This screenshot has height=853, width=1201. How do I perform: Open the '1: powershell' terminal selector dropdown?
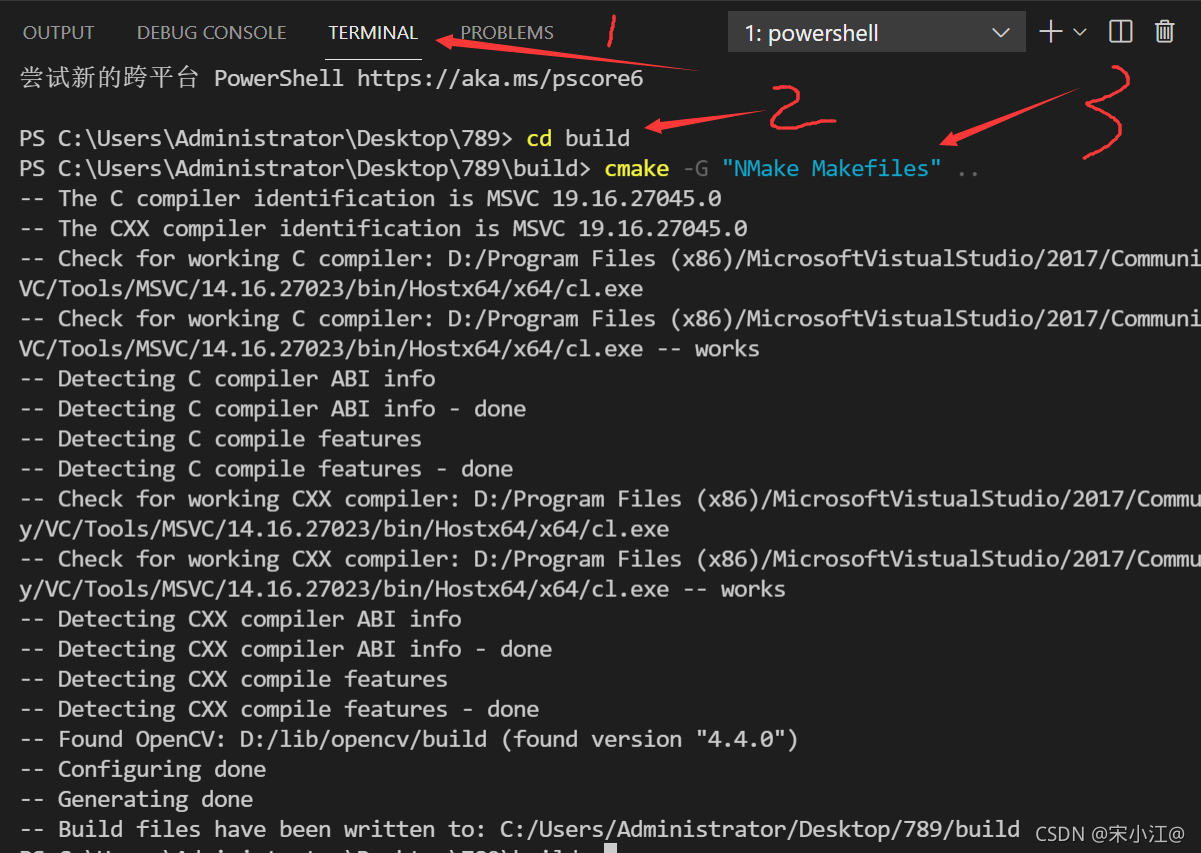point(877,32)
